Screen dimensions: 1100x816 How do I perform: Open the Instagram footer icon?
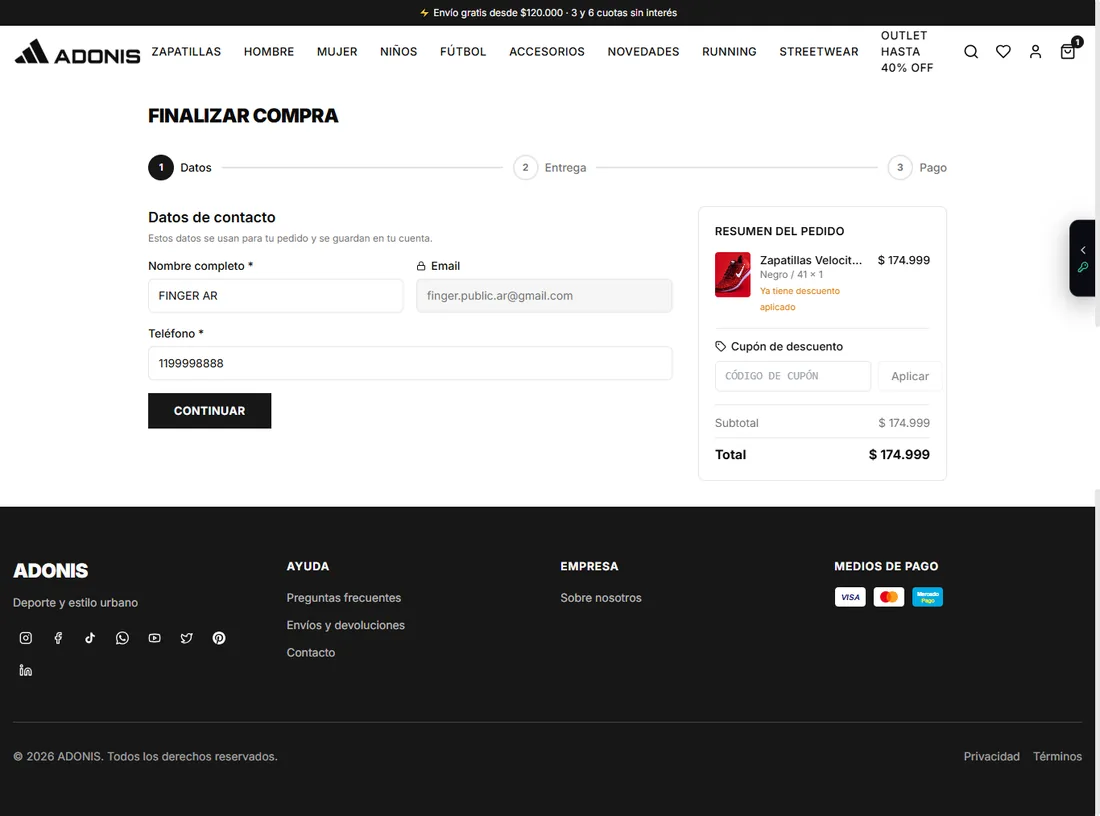[25, 638]
